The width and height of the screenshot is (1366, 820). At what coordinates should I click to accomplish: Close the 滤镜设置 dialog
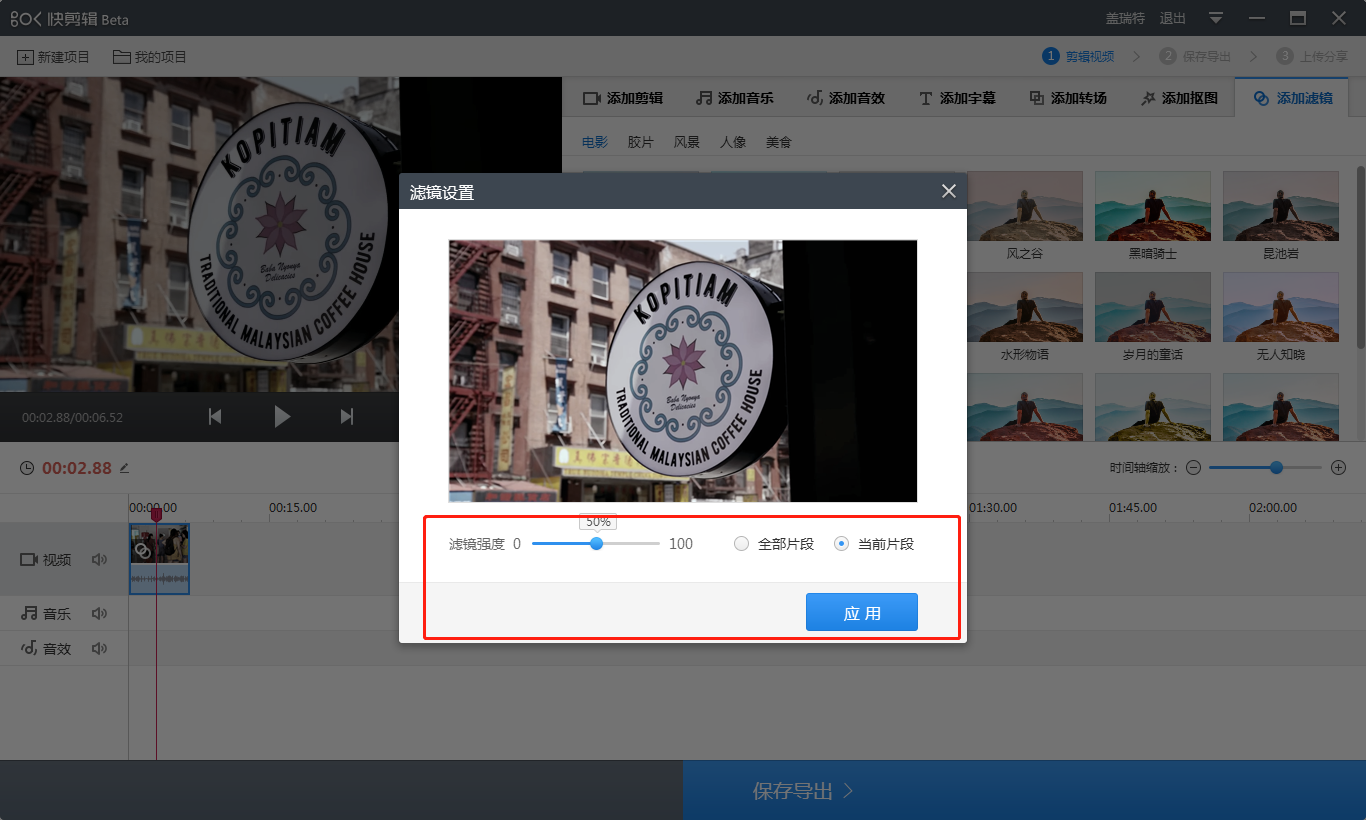coord(948,191)
